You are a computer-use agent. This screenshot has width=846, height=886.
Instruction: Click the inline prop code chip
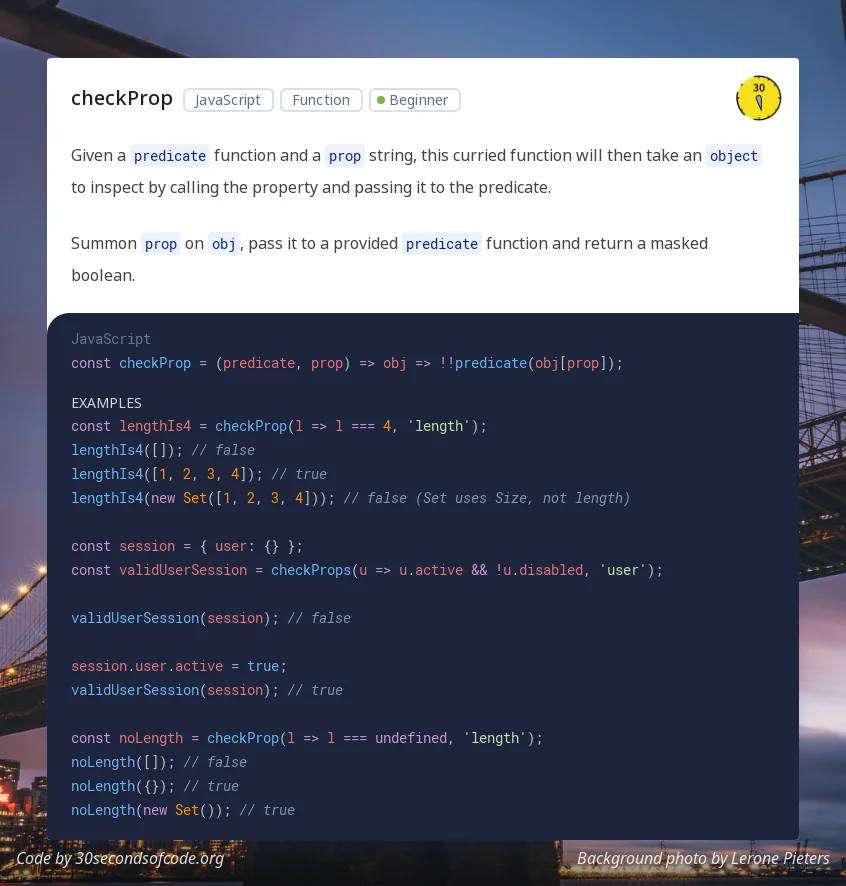click(345, 156)
